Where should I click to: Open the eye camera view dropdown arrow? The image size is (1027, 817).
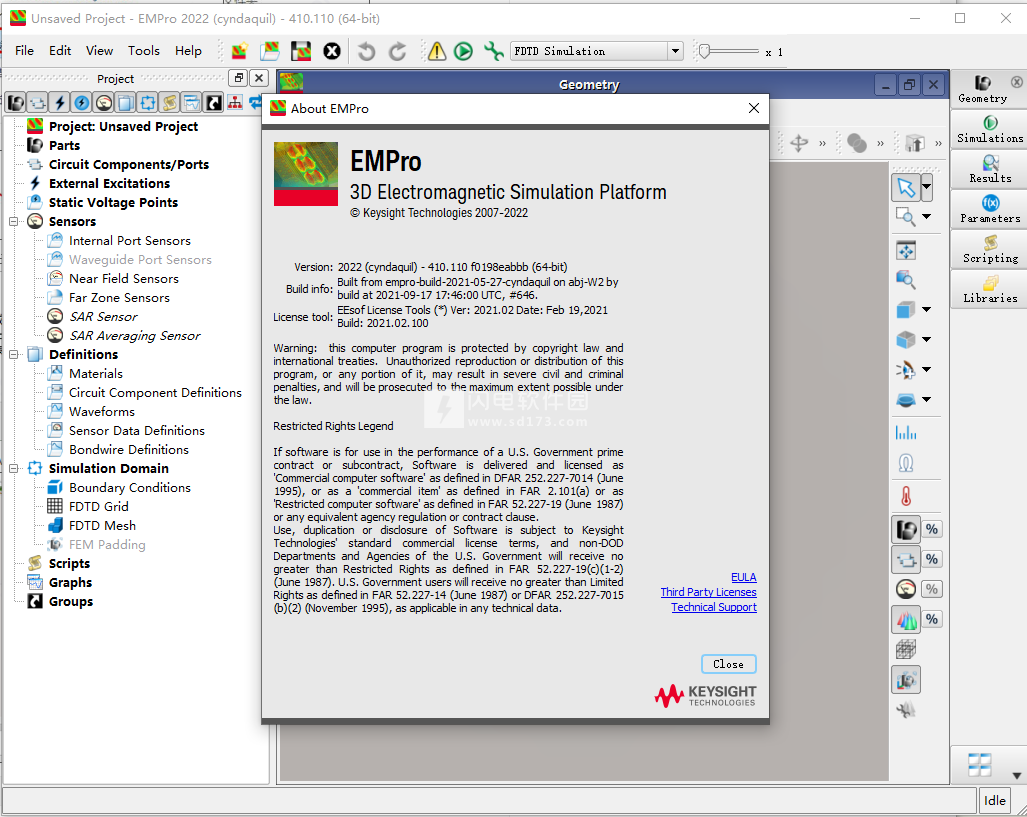(x=927, y=370)
